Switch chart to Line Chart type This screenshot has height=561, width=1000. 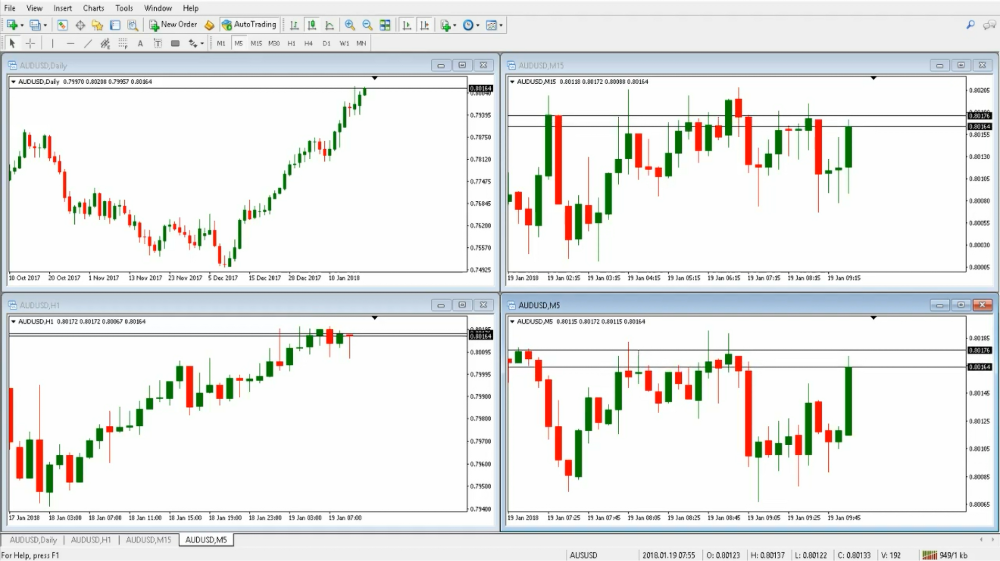(x=330, y=25)
